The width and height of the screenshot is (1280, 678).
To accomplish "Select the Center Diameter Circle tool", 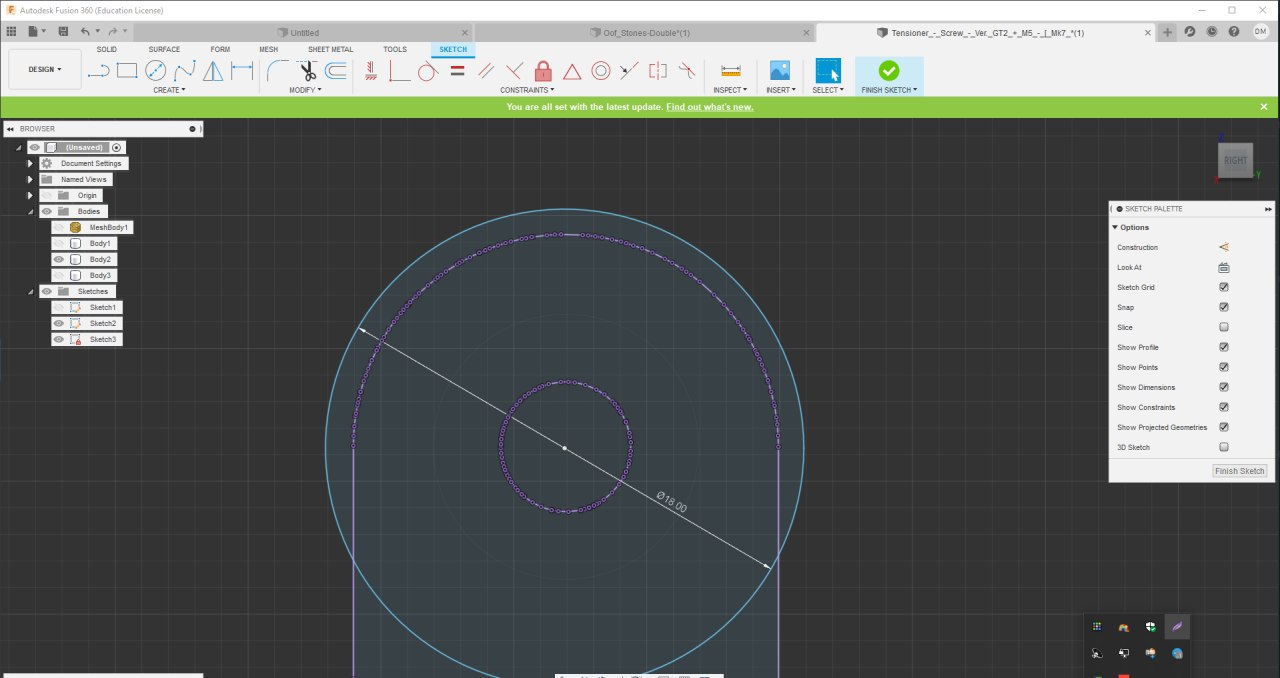I will [155, 71].
